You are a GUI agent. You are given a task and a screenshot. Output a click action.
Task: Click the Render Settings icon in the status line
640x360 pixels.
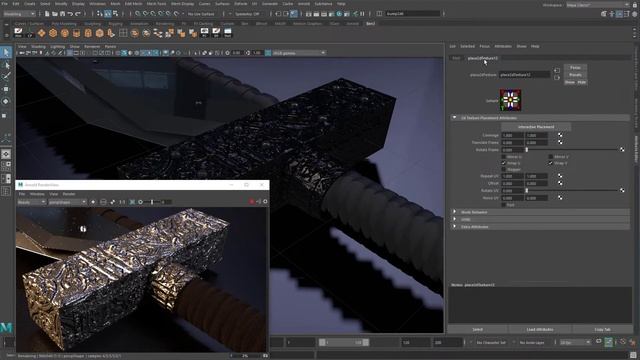331,14
